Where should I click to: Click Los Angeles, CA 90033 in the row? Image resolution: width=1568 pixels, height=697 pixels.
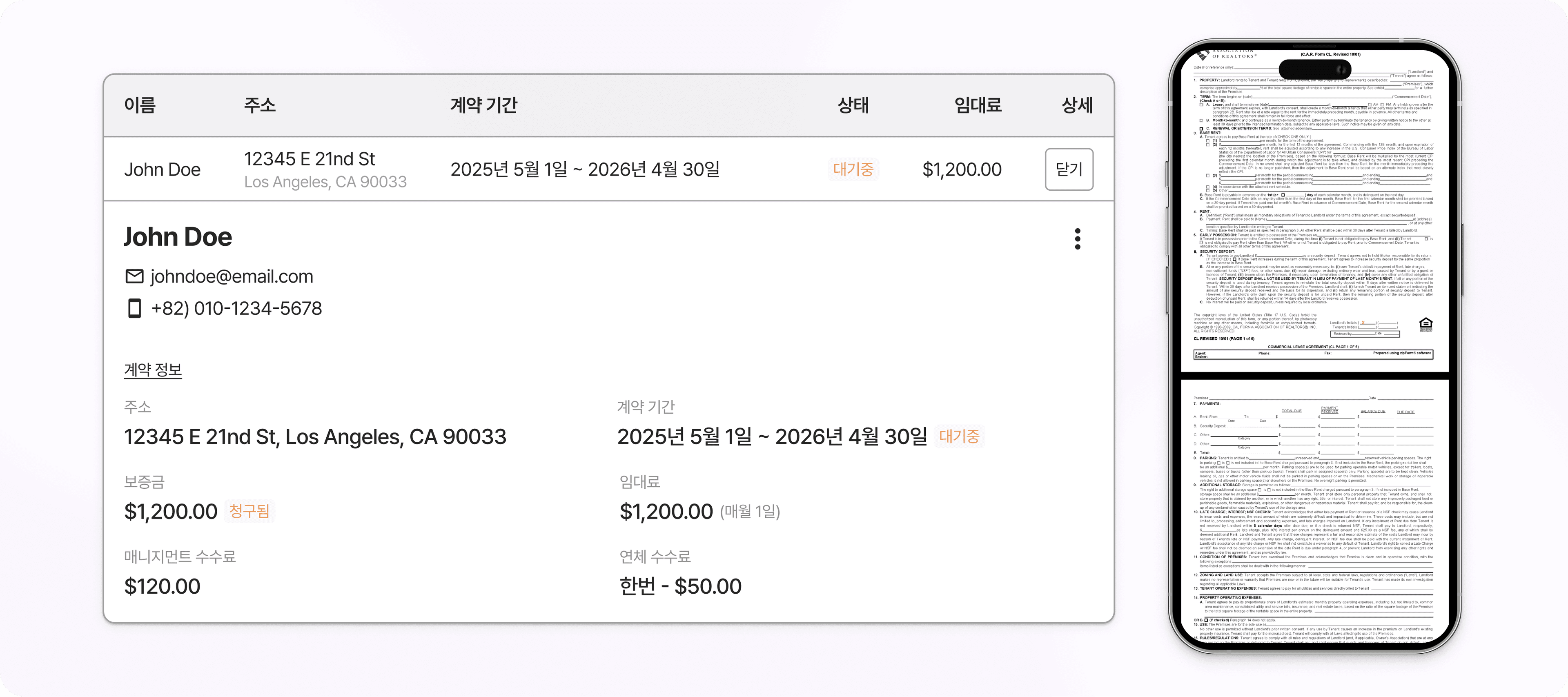coord(325,182)
